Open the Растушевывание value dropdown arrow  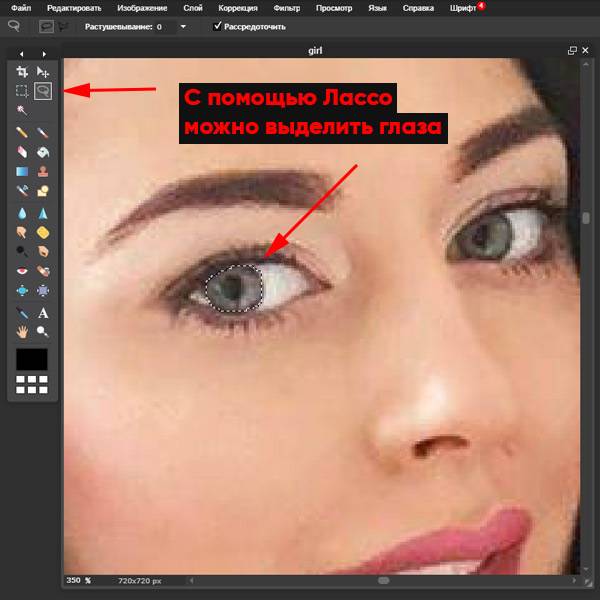[183, 26]
